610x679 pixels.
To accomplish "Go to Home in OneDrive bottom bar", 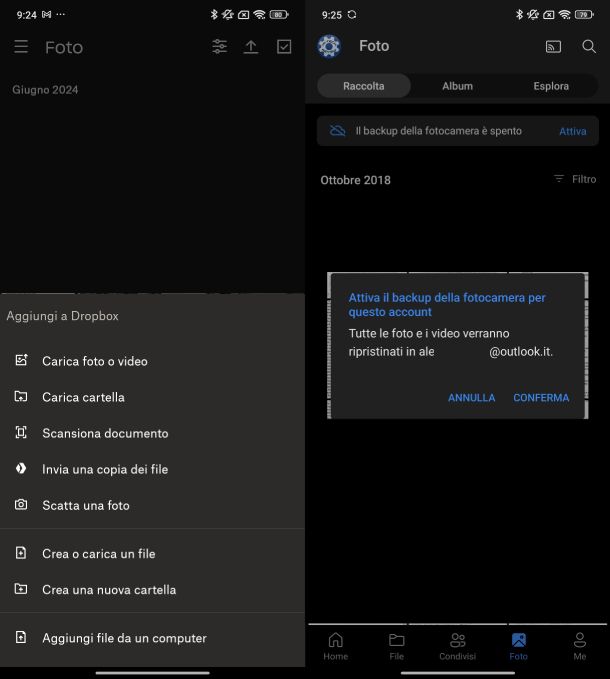I will coord(336,646).
